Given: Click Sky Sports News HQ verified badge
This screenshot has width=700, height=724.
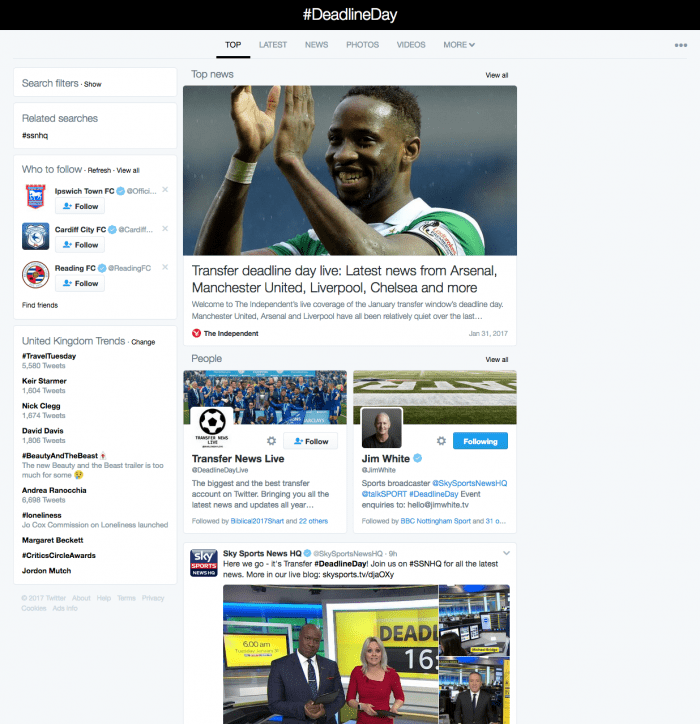Looking at the screenshot, I should coord(307,553).
